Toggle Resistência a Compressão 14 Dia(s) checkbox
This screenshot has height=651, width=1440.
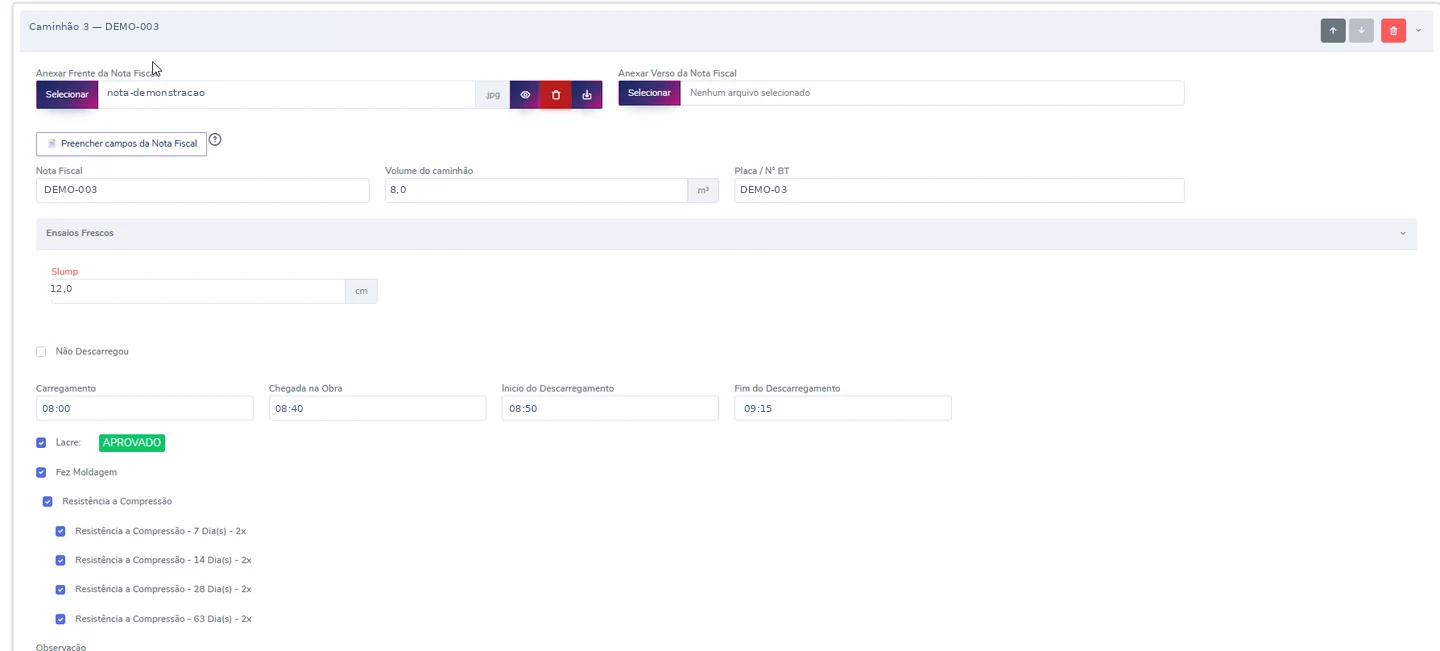coord(60,560)
